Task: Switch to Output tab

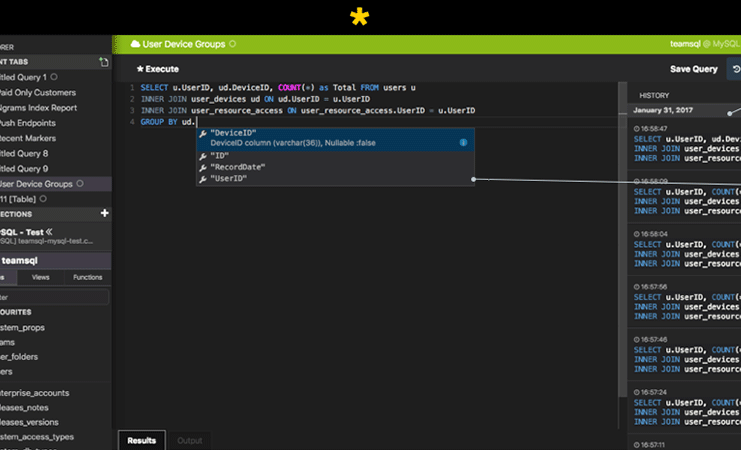Action: tap(190, 441)
